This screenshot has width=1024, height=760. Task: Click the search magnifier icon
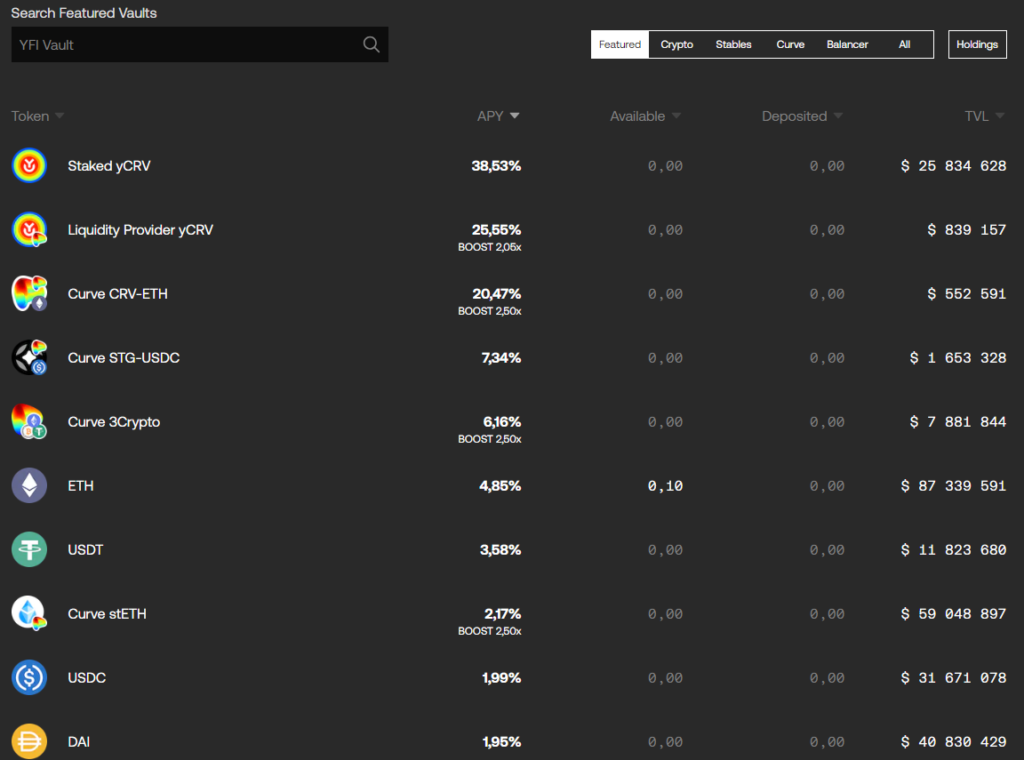coord(371,45)
